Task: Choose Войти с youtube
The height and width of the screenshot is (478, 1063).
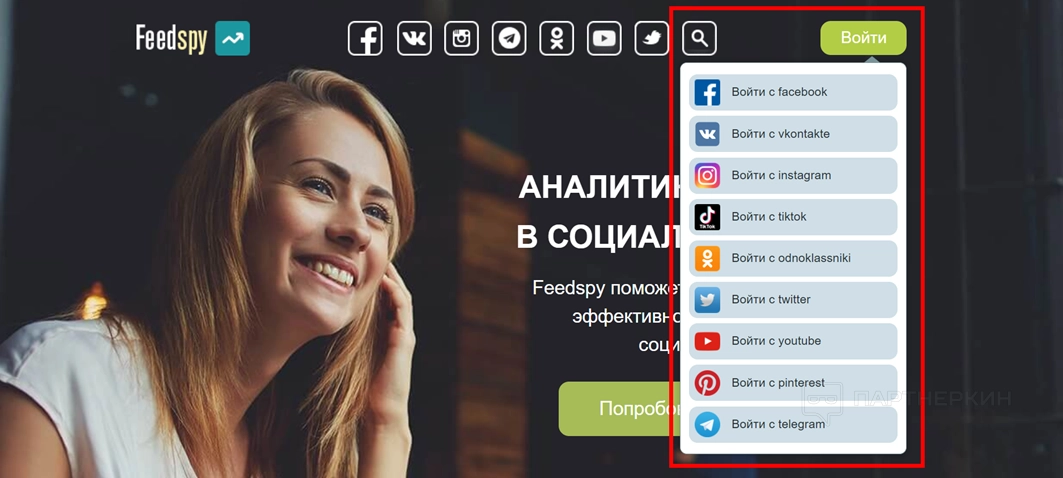Action: [793, 341]
